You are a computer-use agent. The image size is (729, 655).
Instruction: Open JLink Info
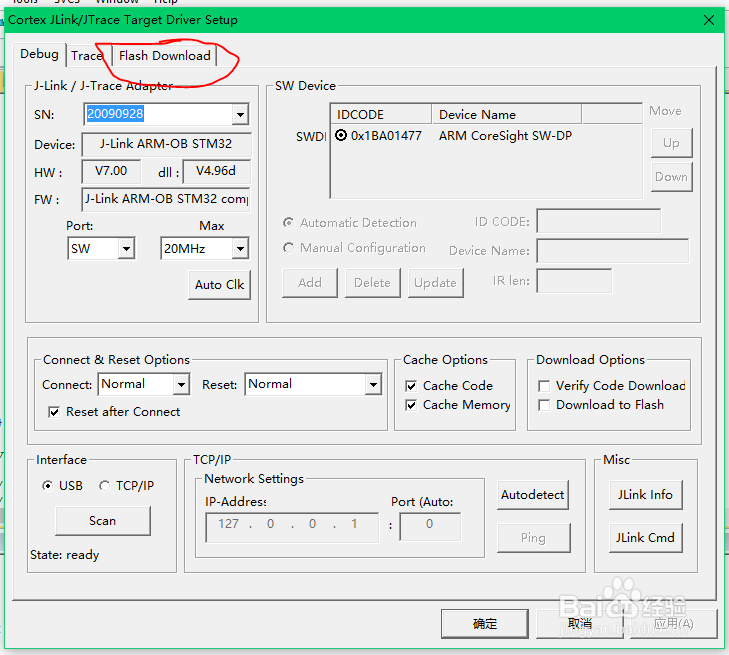pyautogui.click(x=645, y=495)
